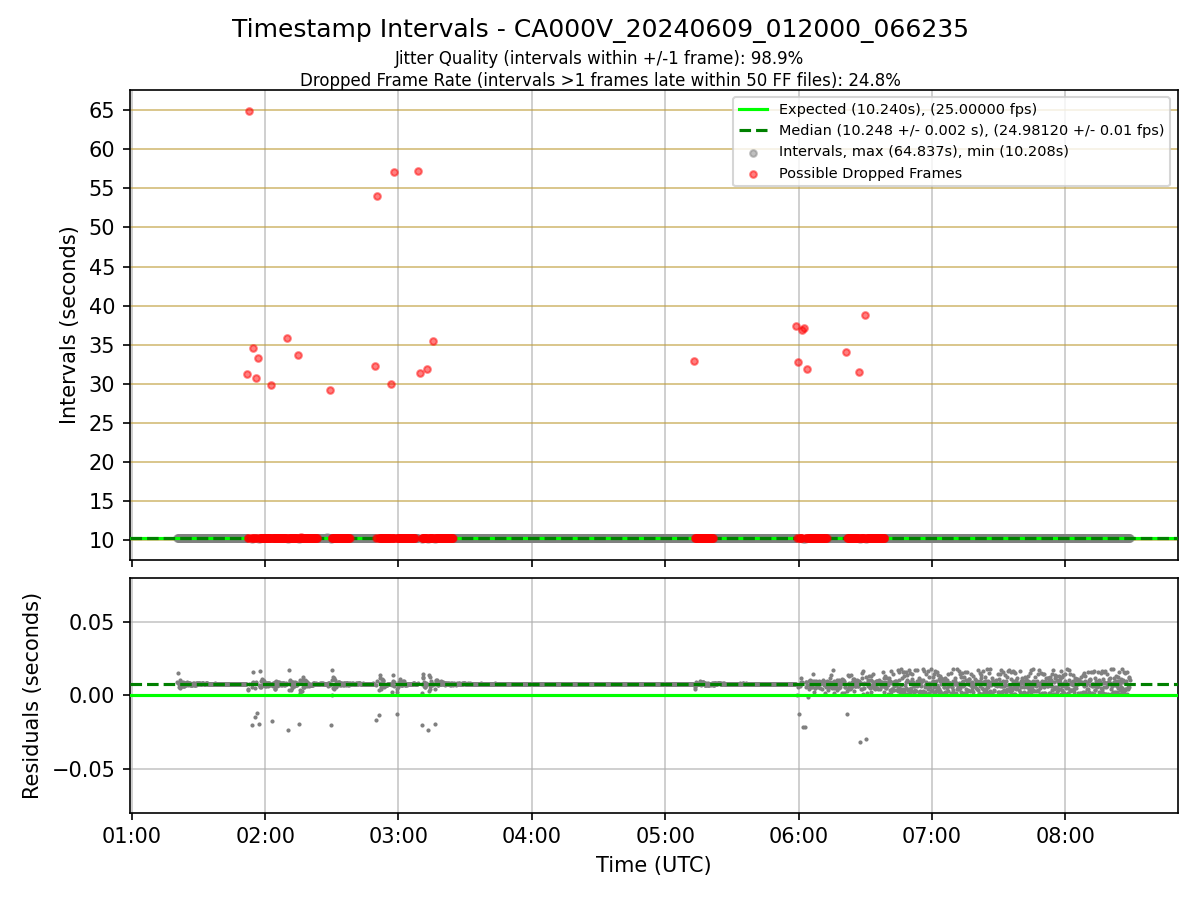Click the "65" y-axis tick label
Image resolution: width=1200 pixels, height=900 pixels.
click(x=105, y=110)
